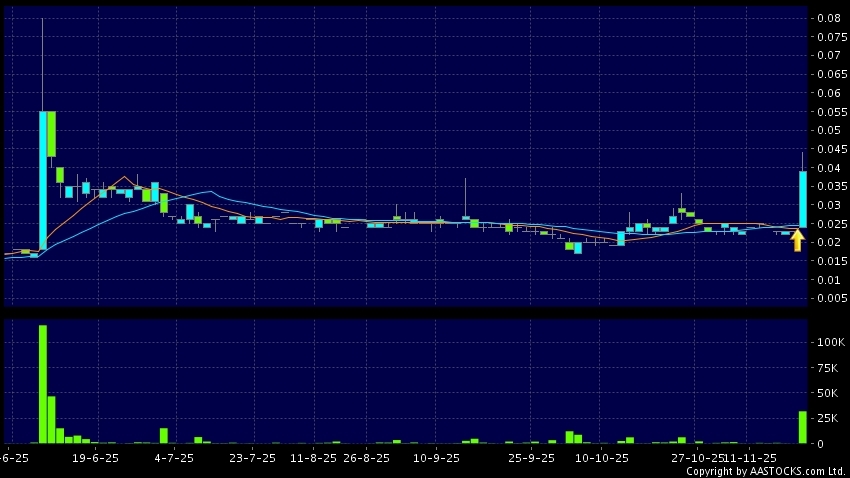Screen dimensions: 850x478
Task: Click the 0.045 price axis label
Action: pos(830,149)
